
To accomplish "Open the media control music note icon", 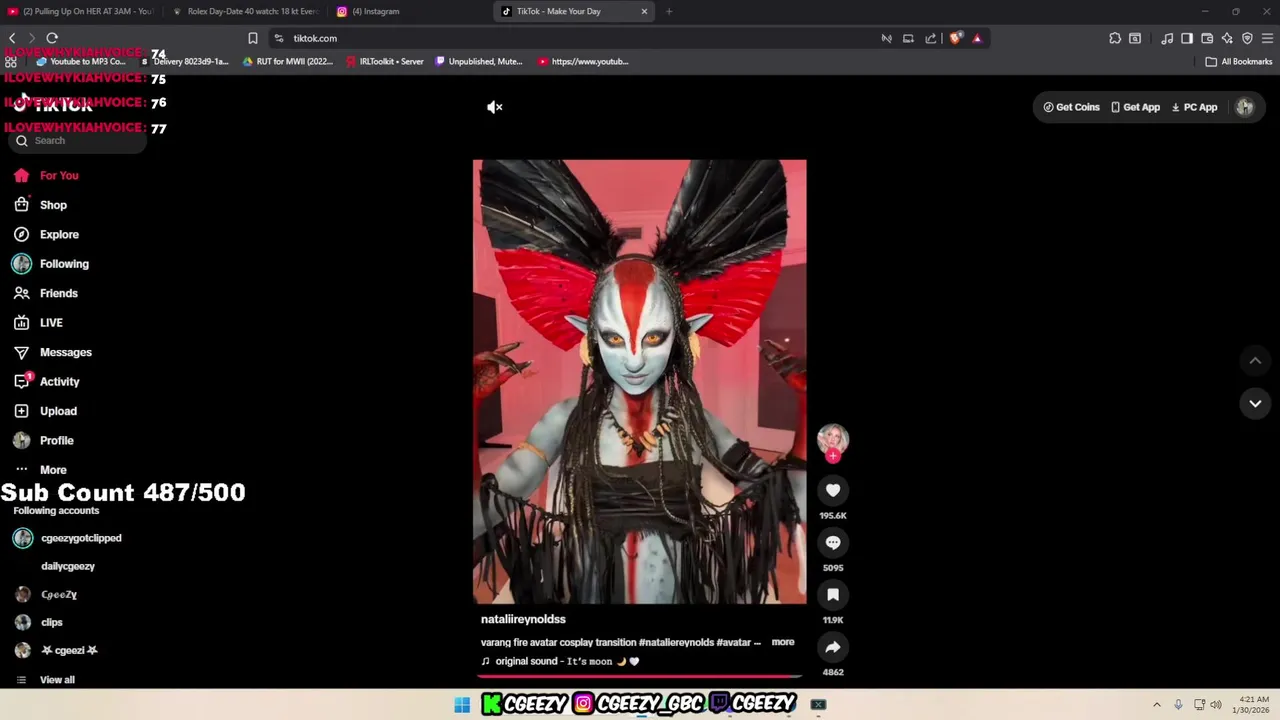I will coord(1167,38).
